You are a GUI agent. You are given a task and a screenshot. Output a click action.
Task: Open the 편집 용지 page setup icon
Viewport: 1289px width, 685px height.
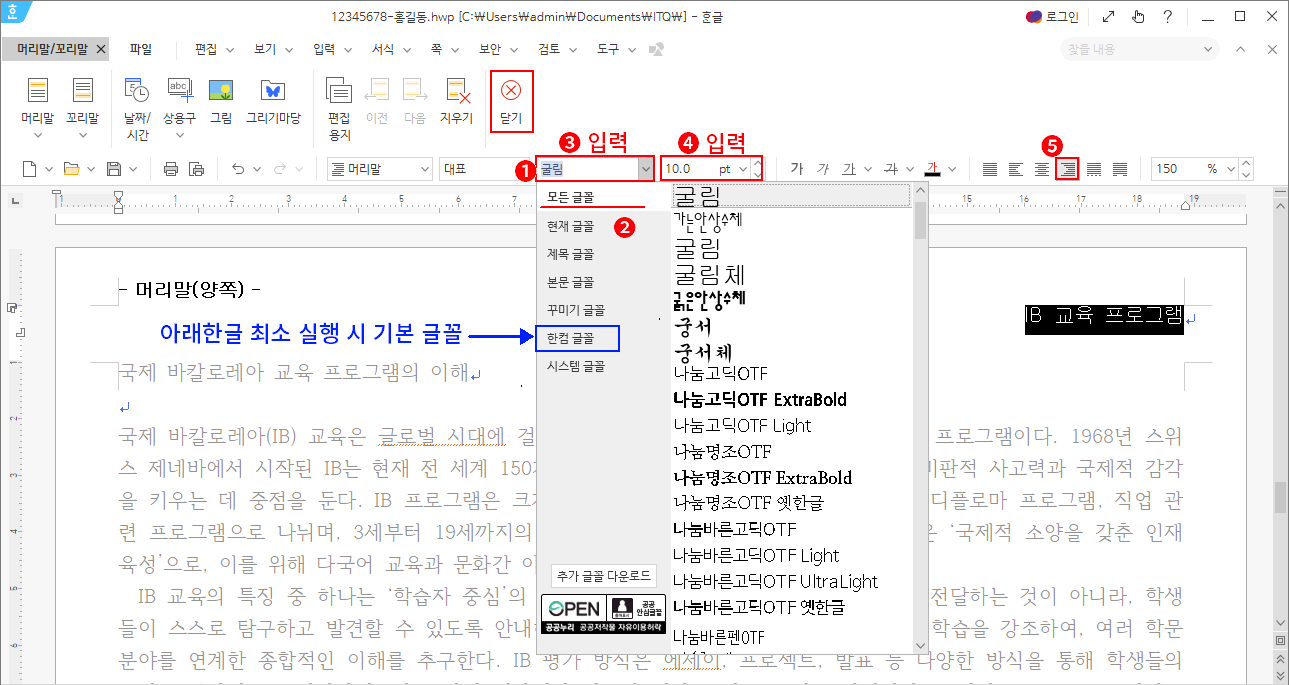point(339,100)
